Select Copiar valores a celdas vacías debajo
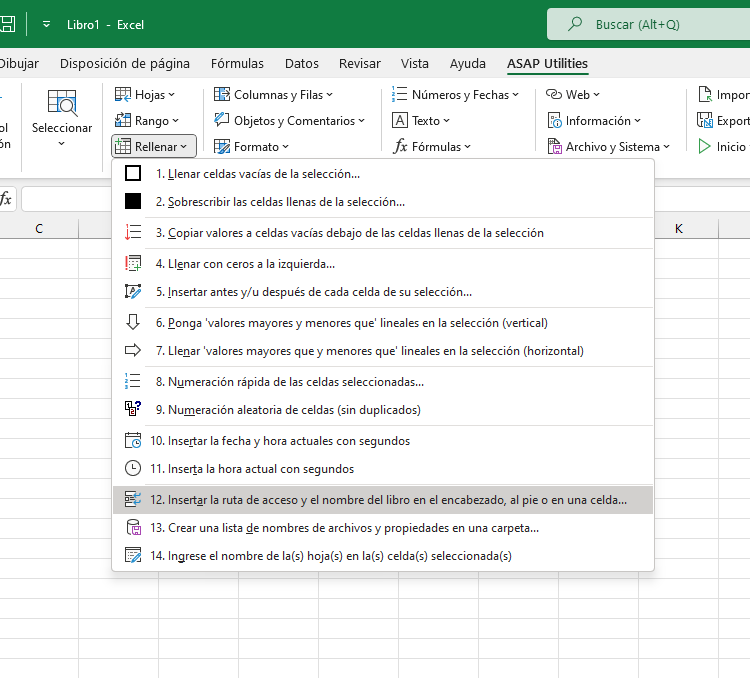This screenshot has height=678, width=750. point(383,233)
